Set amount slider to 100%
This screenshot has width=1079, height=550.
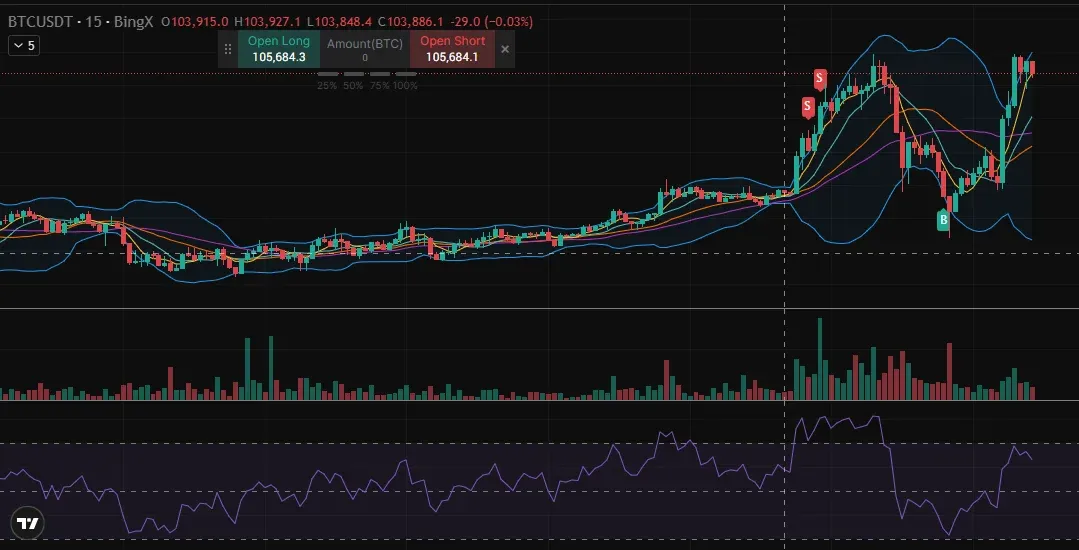[x=405, y=85]
